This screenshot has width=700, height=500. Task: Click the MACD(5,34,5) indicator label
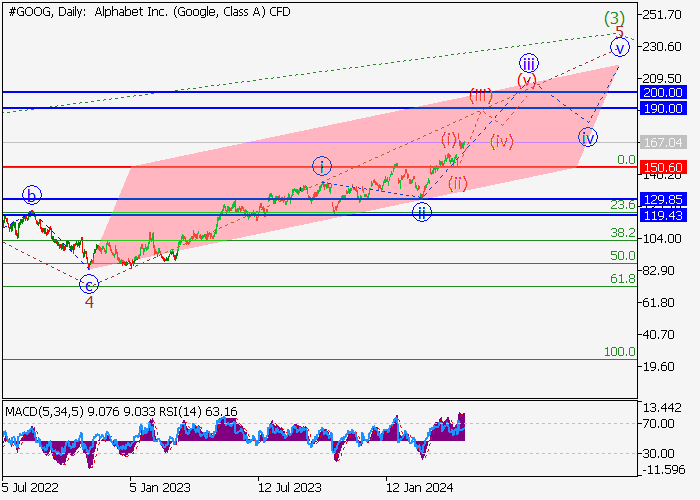coord(44,412)
